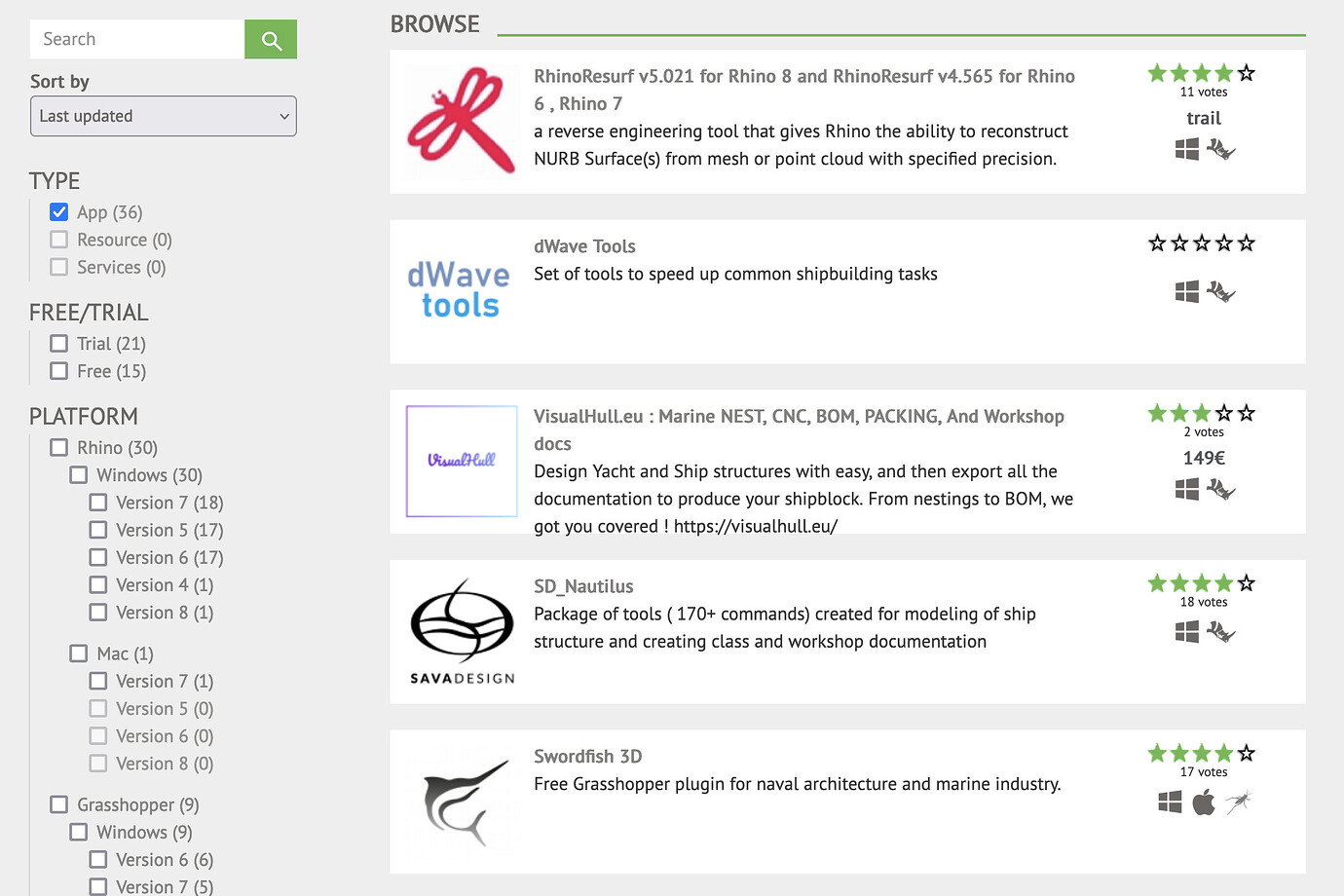This screenshot has width=1344, height=896.
Task: Enable the Trial filter
Action: (58, 343)
